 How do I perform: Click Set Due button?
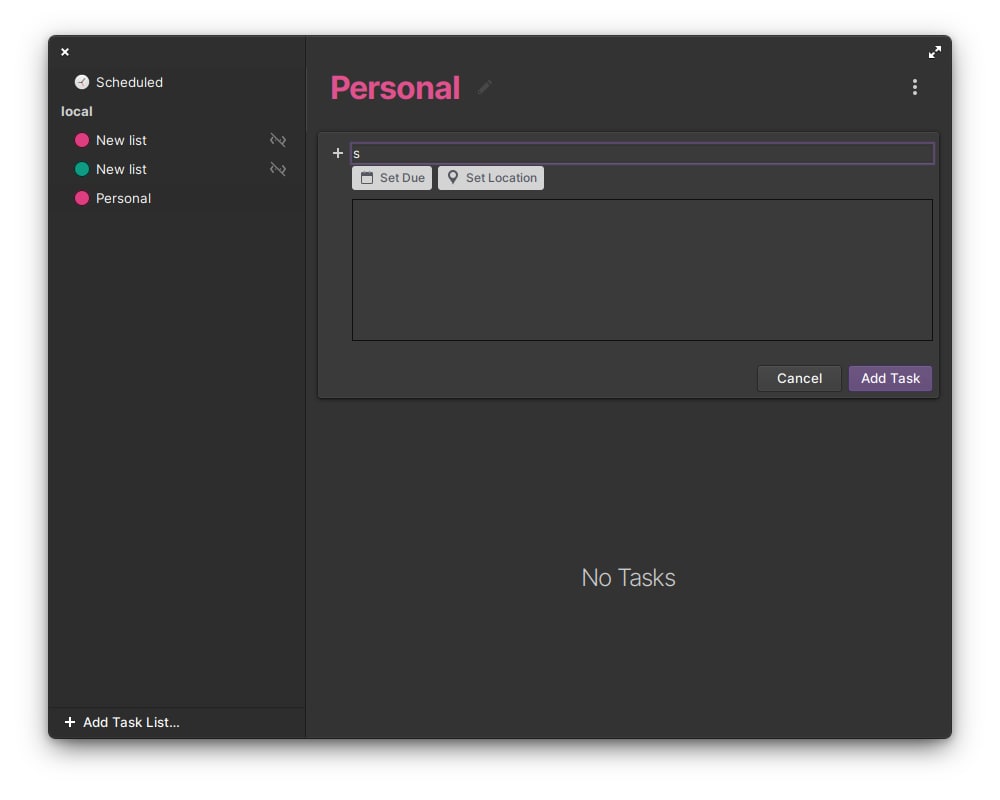(392, 178)
